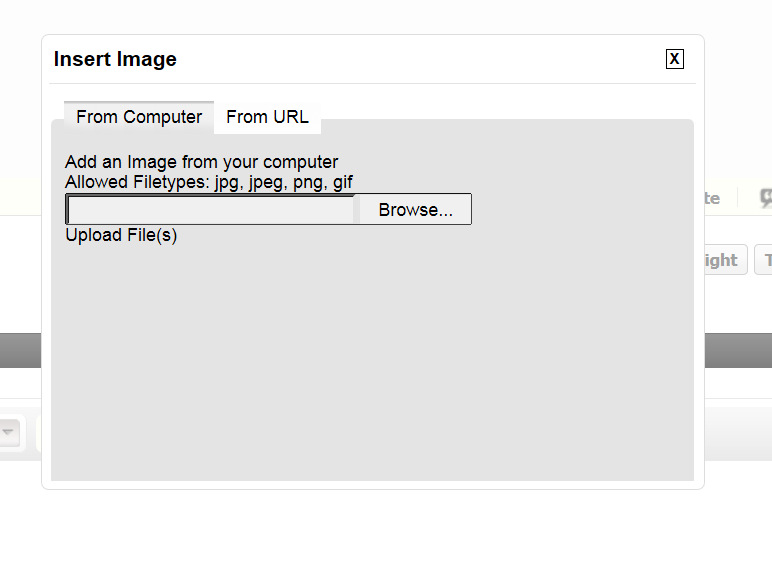Screen dimensions: 772x586
Task: Click the speech bubble icon at right edge
Action: [x=766, y=198]
